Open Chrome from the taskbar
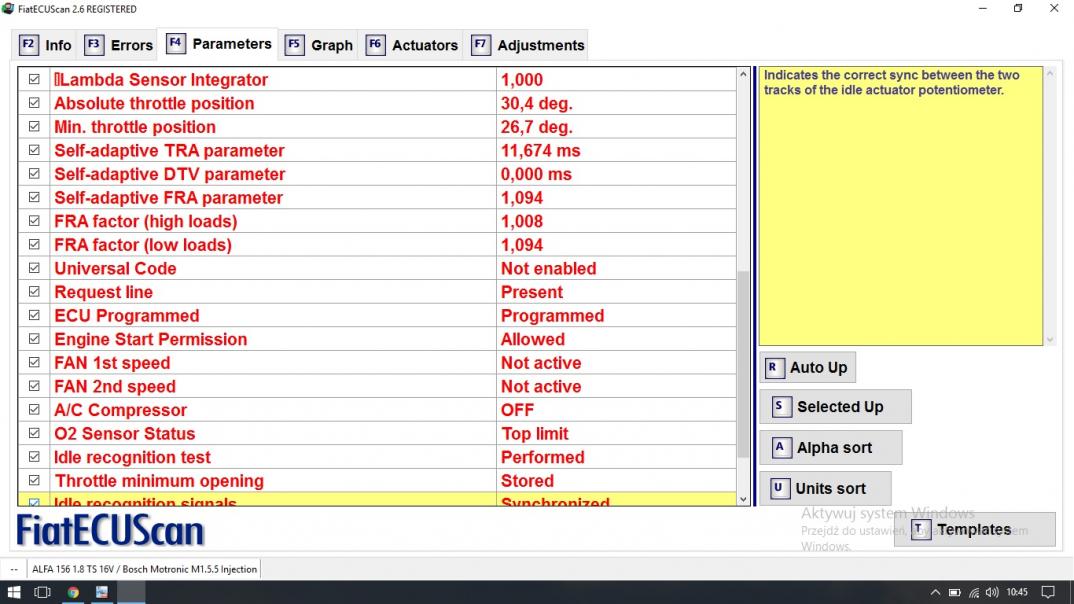 click(73, 592)
